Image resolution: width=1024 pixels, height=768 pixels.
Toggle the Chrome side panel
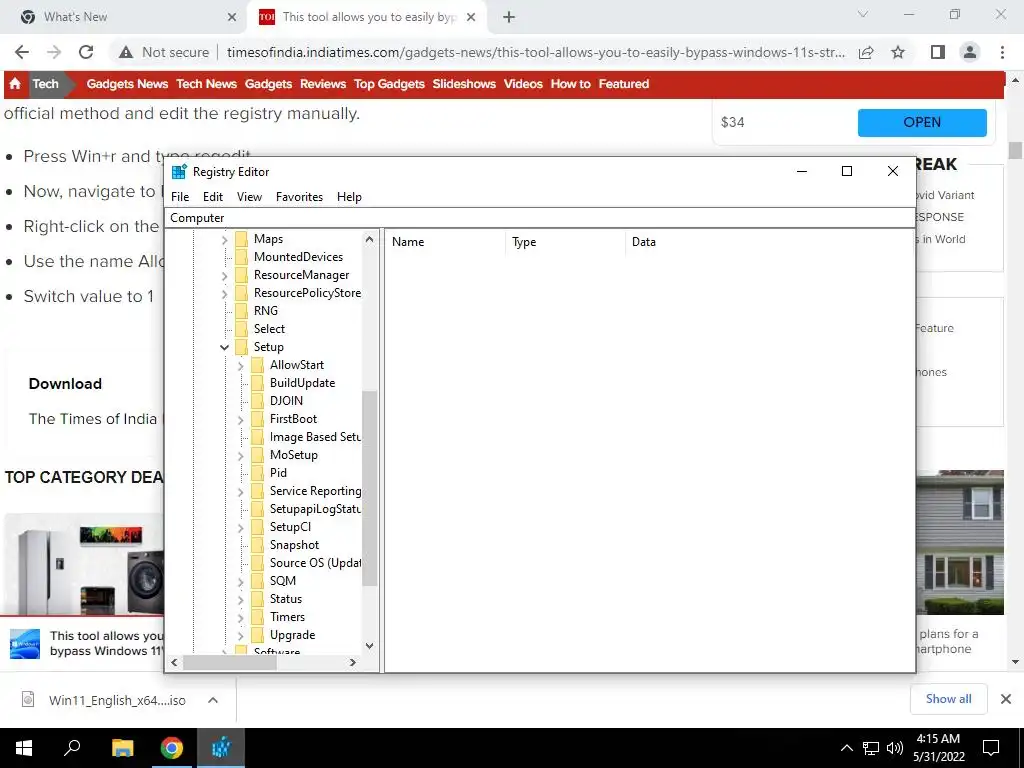click(x=938, y=52)
